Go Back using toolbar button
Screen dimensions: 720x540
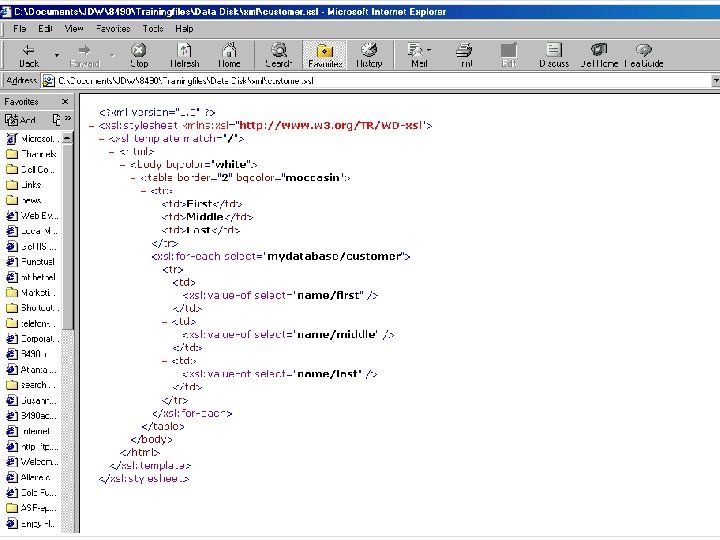28,56
